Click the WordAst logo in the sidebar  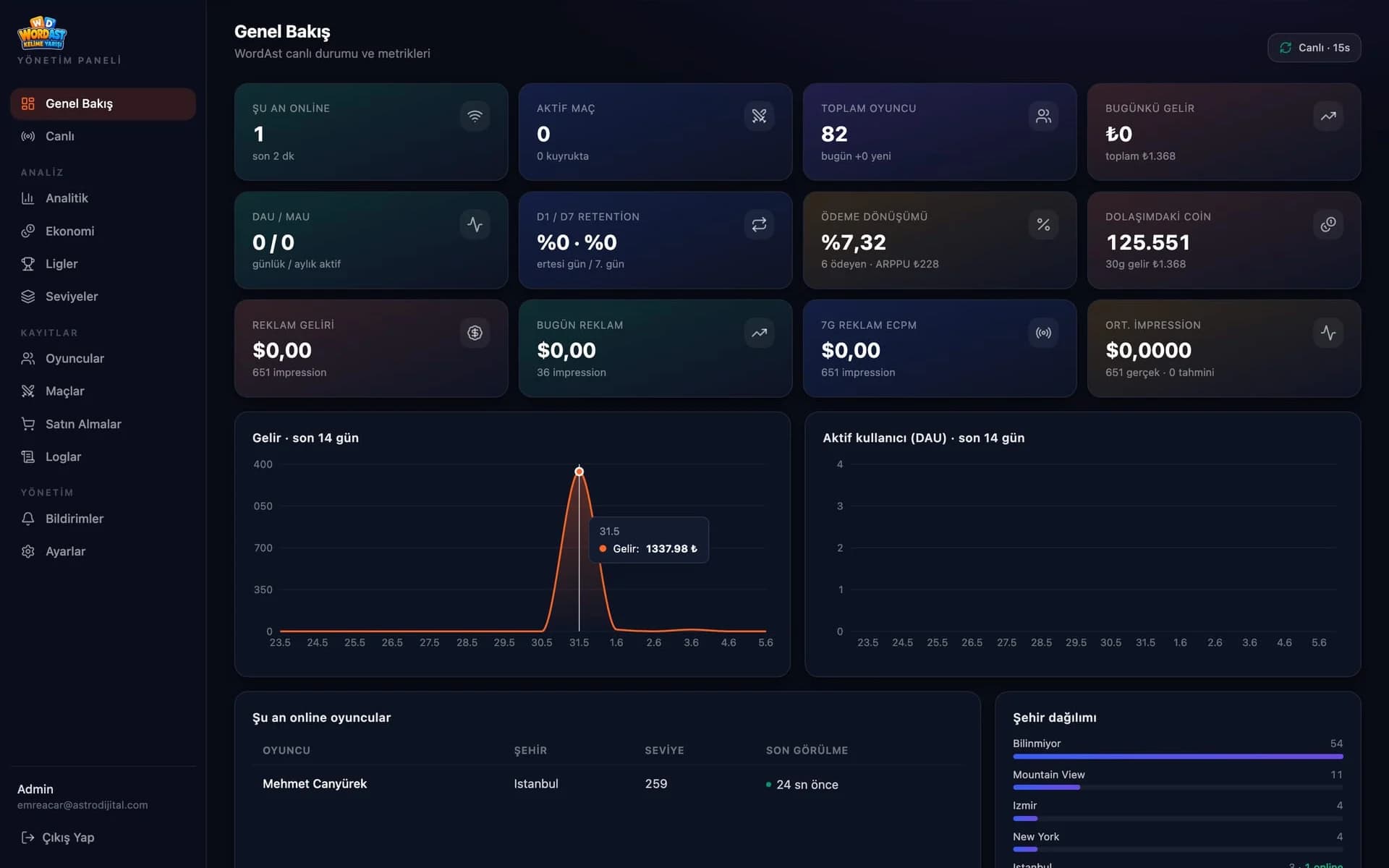tap(42, 33)
